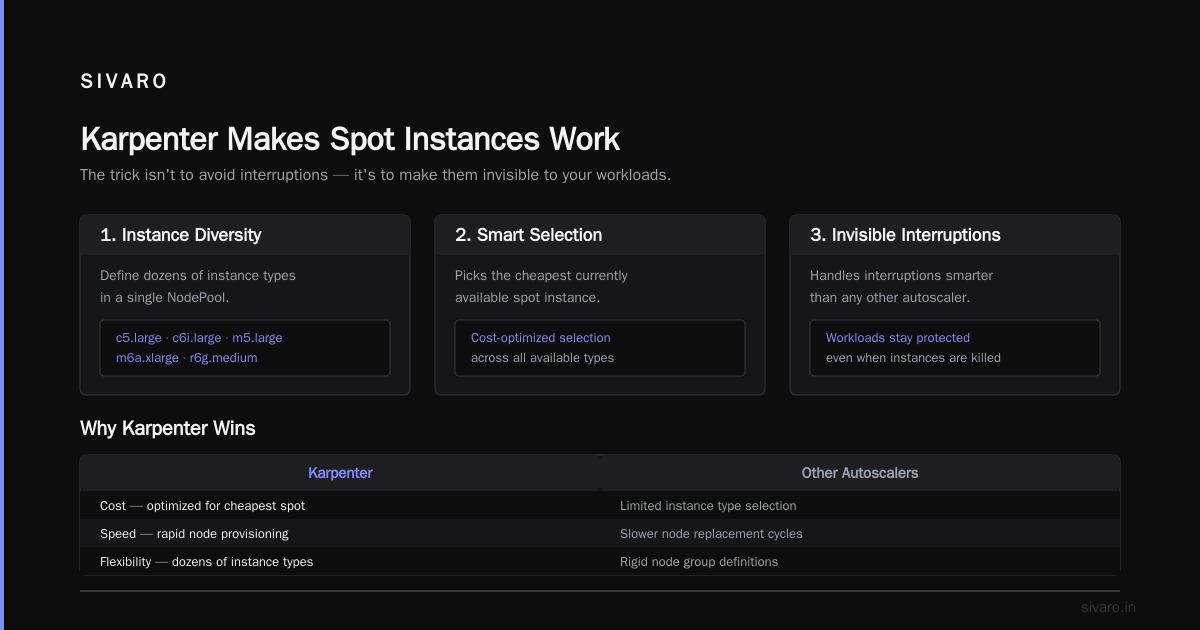Screen dimensions: 1200x630
Task: Select the '3. Invisible Interruptions' card heading
Action: 905,235
